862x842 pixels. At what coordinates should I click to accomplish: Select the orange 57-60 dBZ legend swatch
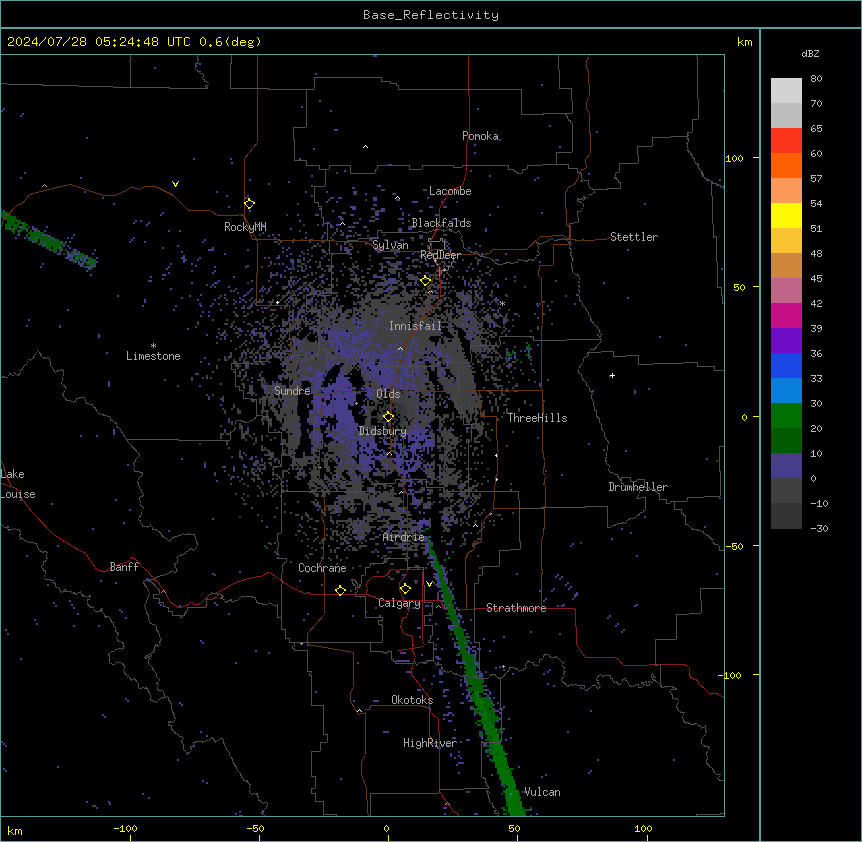click(x=786, y=166)
